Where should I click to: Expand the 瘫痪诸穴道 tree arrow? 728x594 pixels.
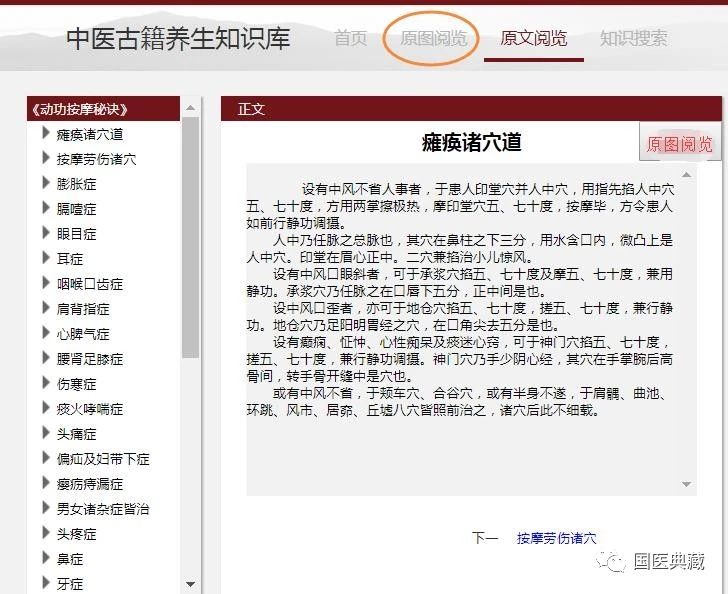pyautogui.click(x=46, y=133)
